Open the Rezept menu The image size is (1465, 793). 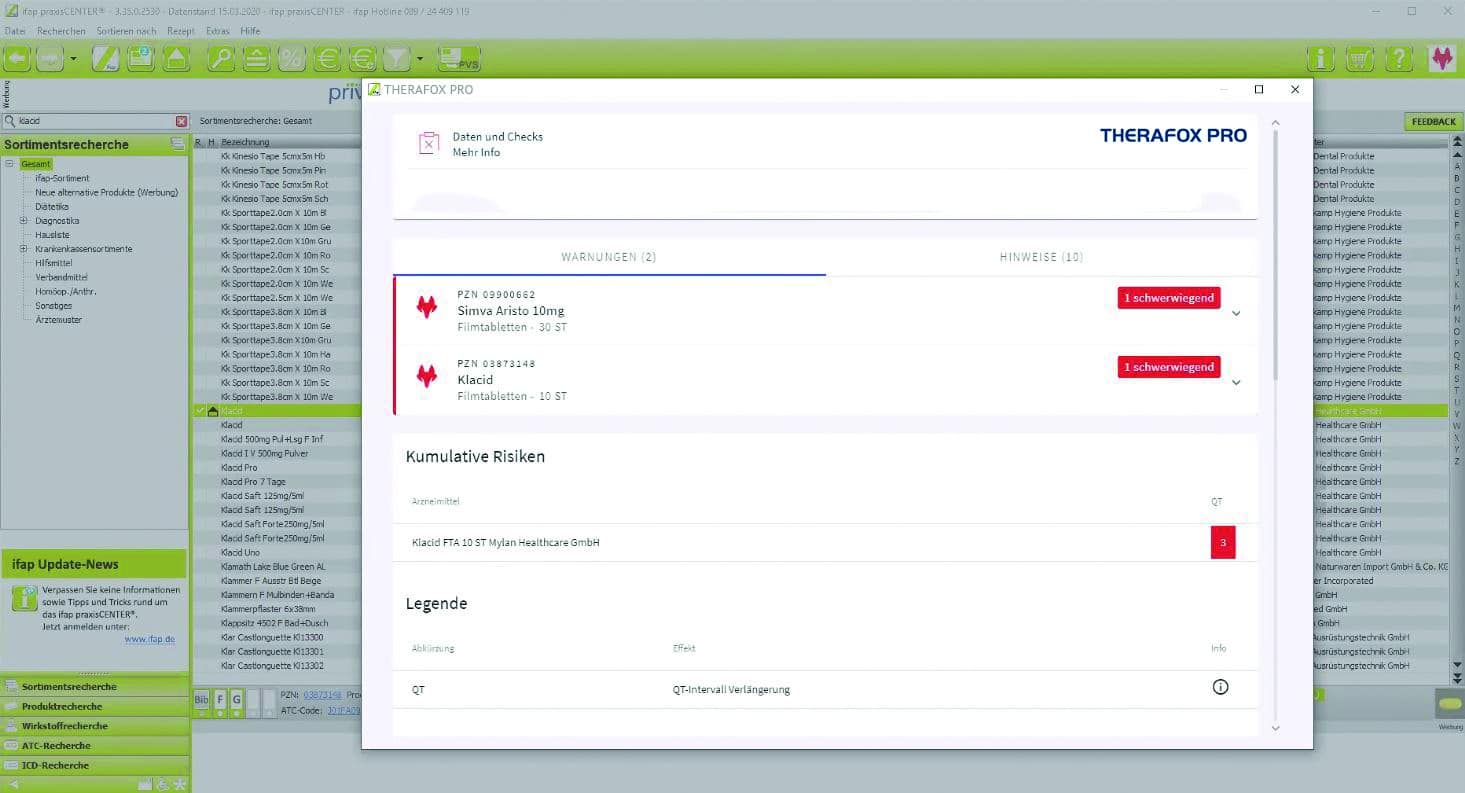(x=181, y=31)
